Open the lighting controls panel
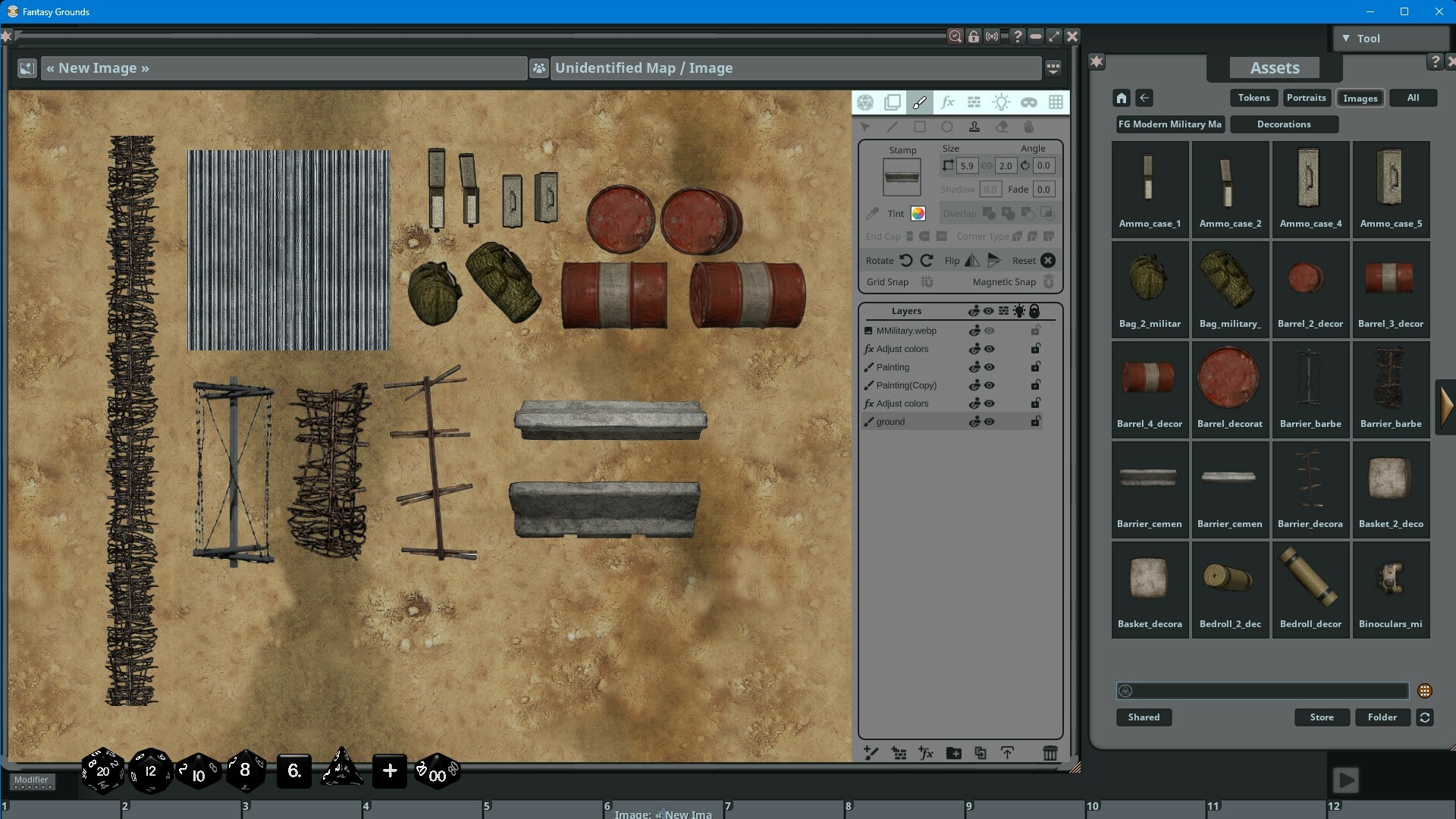 [1002, 102]
